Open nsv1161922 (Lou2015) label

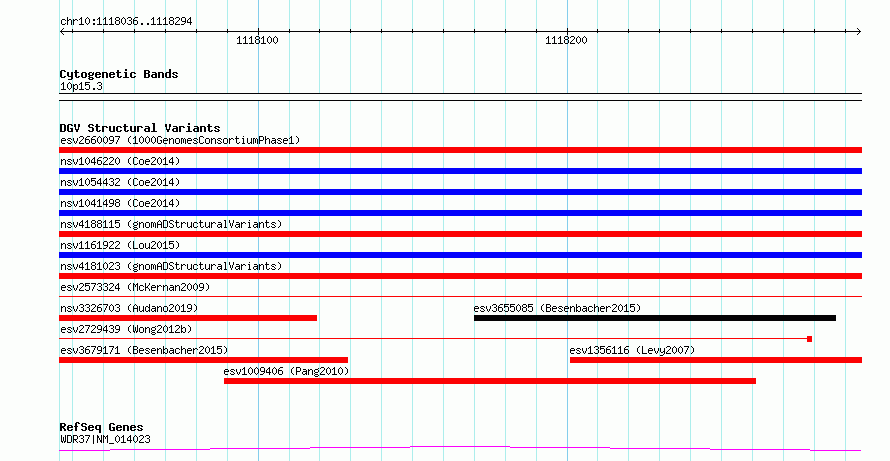point(120,245)
